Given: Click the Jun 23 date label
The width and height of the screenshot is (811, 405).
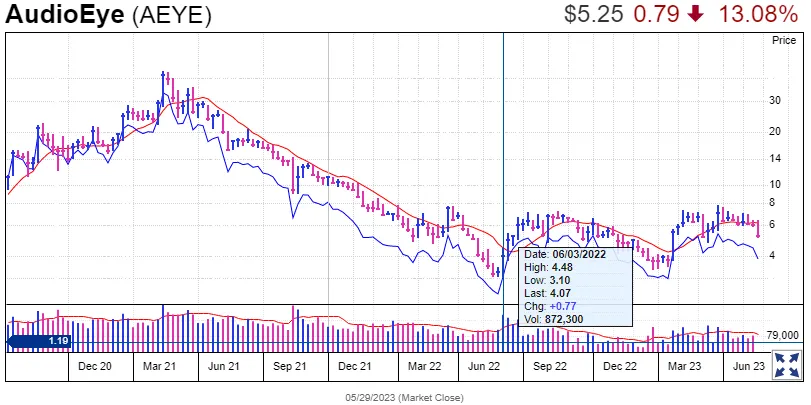Looking at the screenshot, I should click(x=748, y=367).
